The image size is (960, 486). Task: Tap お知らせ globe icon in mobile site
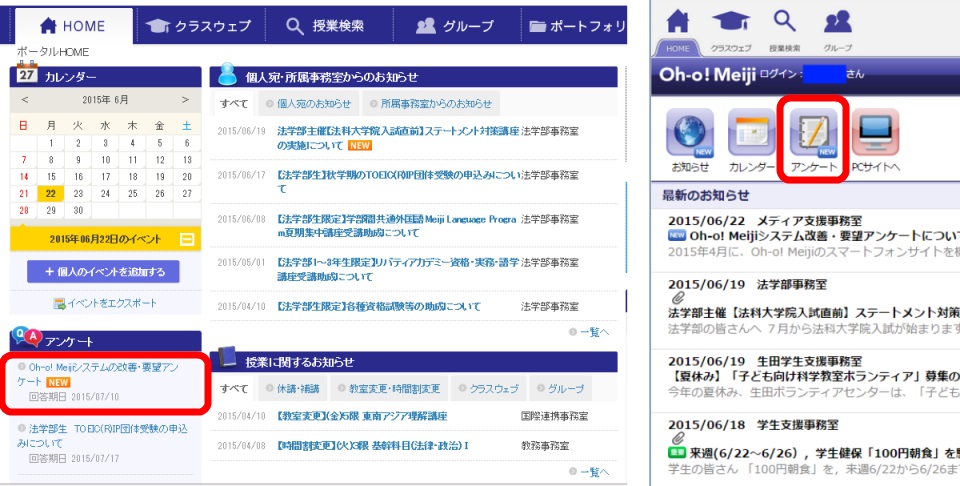(x=690, y=133)
